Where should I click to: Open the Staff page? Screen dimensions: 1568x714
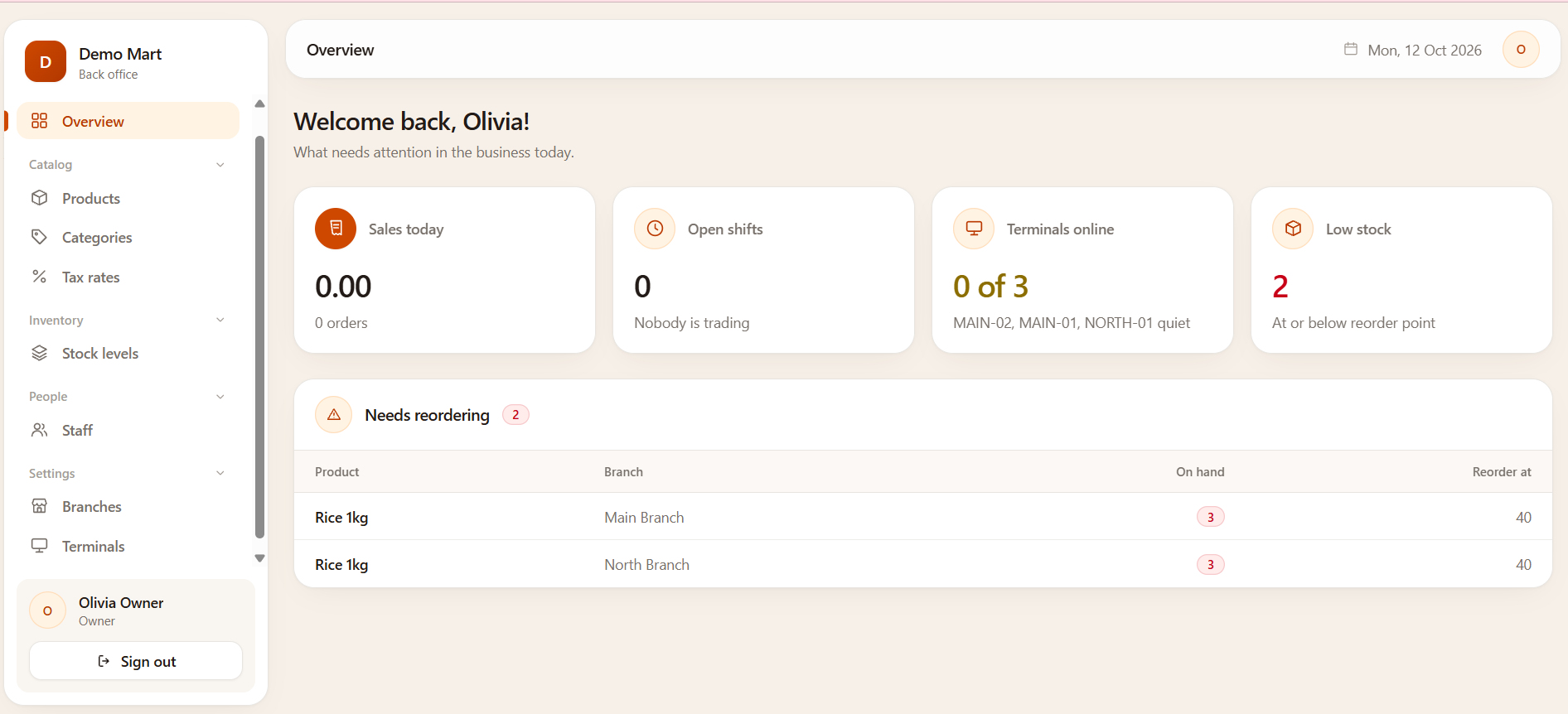click(128, 430)
